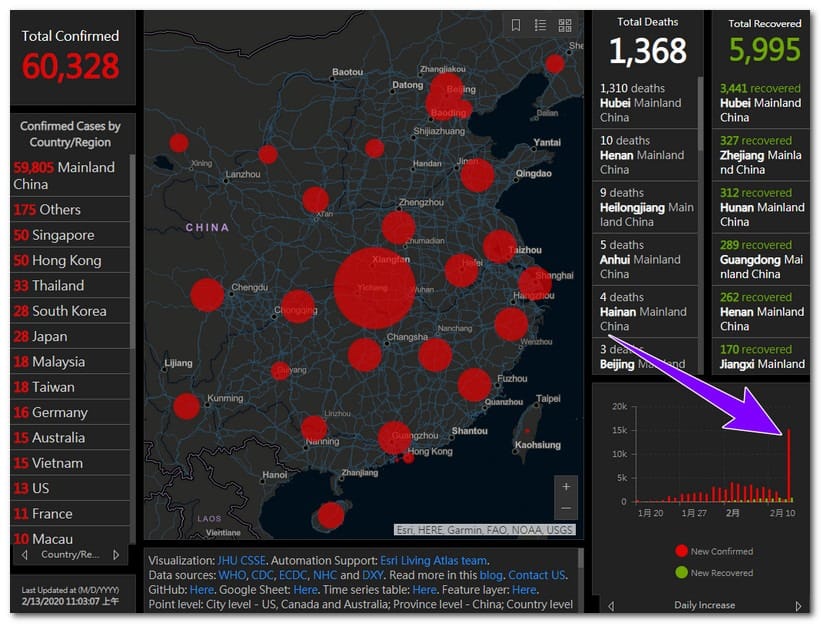Select Hubei 1,310 deaths entry
The width and height of the screenshot is (821, 624).
pos(645,103)
